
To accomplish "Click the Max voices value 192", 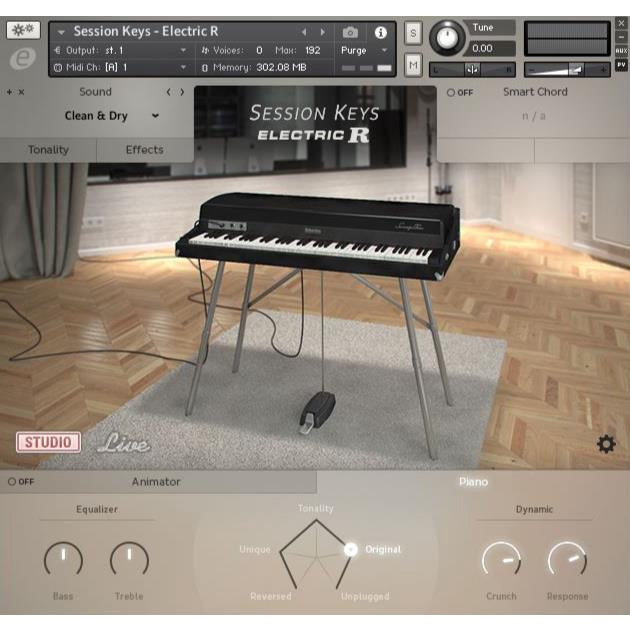I will click(313, 51).
